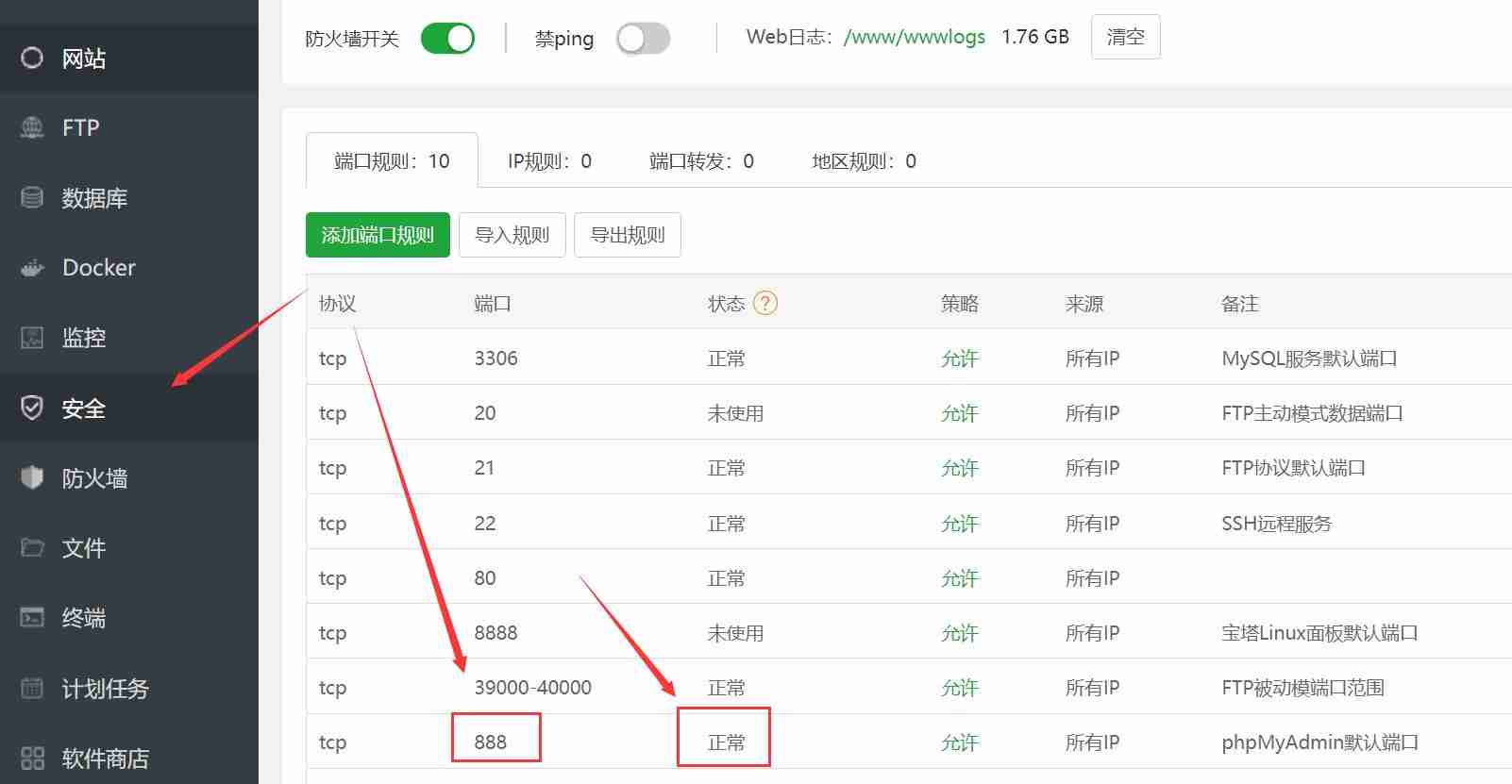Open the 网站 sidebar icon
The image size is (1512, 784).
pyautogui.click(x=32, y=58)
